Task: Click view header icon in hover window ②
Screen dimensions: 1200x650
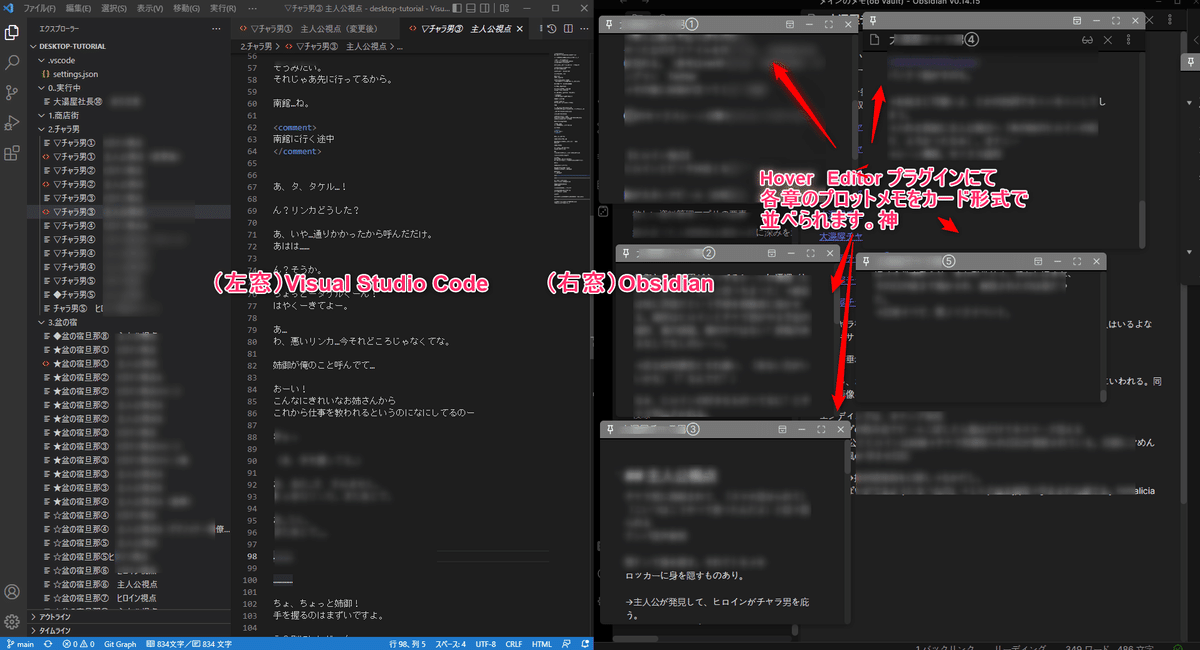Action: 771,254
